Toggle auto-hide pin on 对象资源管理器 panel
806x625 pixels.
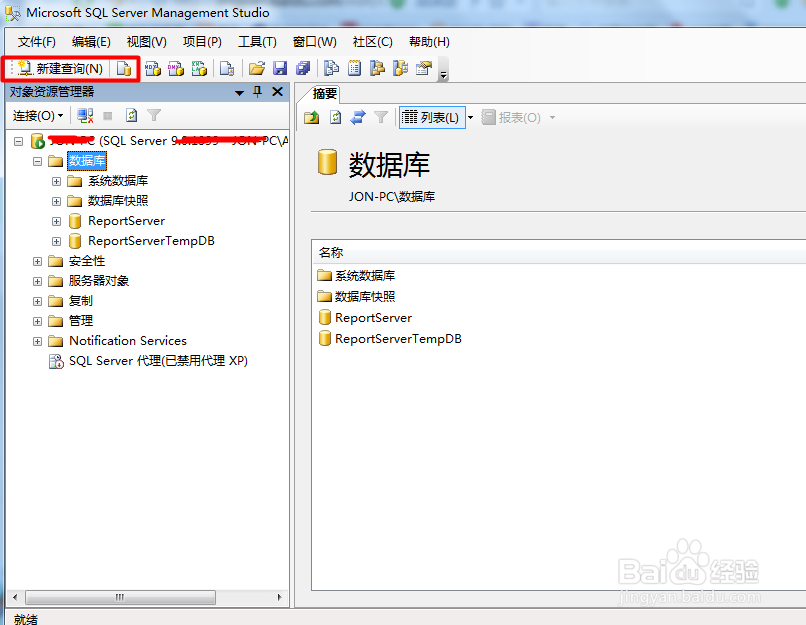click(x=258, y=92)
